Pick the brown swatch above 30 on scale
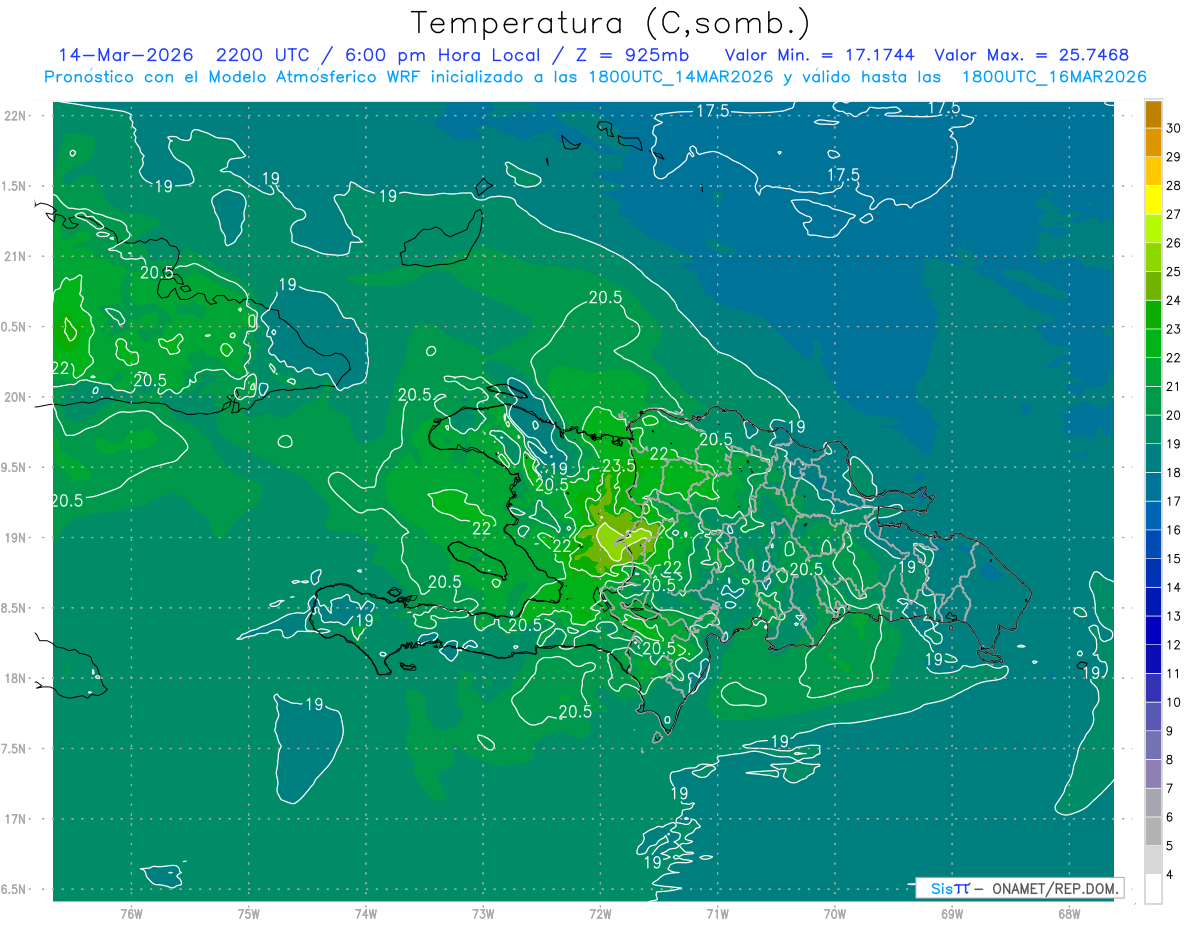The width and height of the screenshot is (1200, 927). [x=1153, y=114]
